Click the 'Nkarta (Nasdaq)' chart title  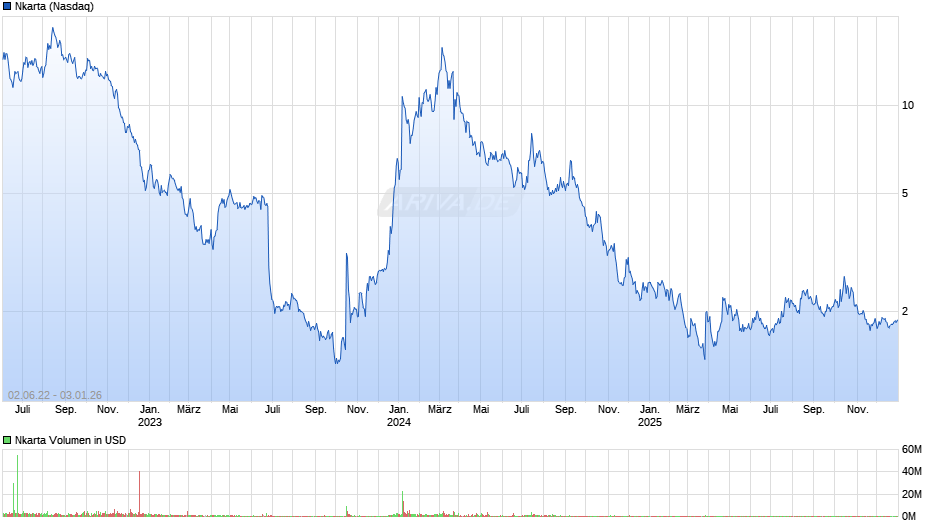pyautogui.click(x=55, y=7)
